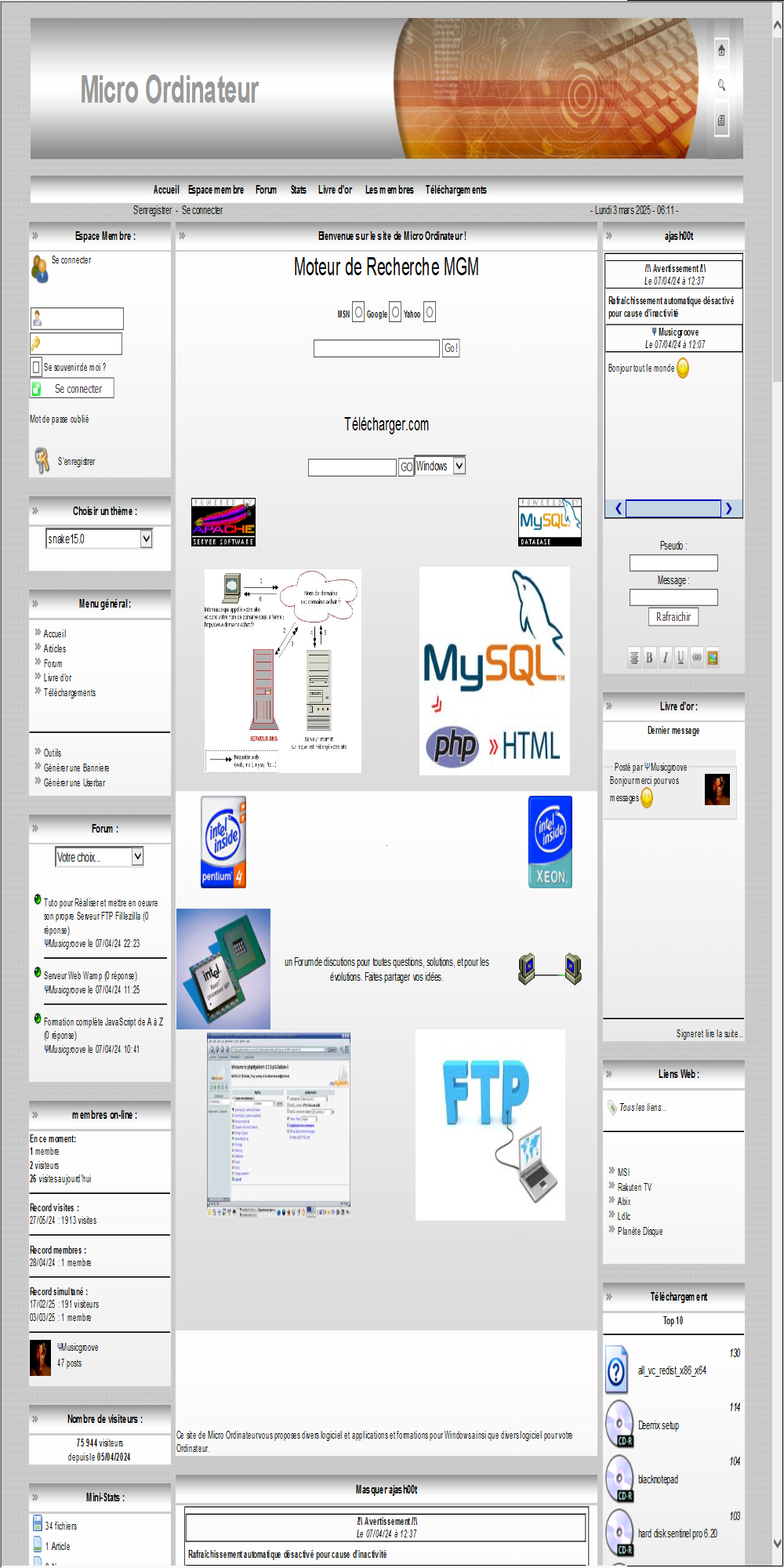
Task: Click the hard disk sentinel CD icon
Action: (x=619, y=1532)
